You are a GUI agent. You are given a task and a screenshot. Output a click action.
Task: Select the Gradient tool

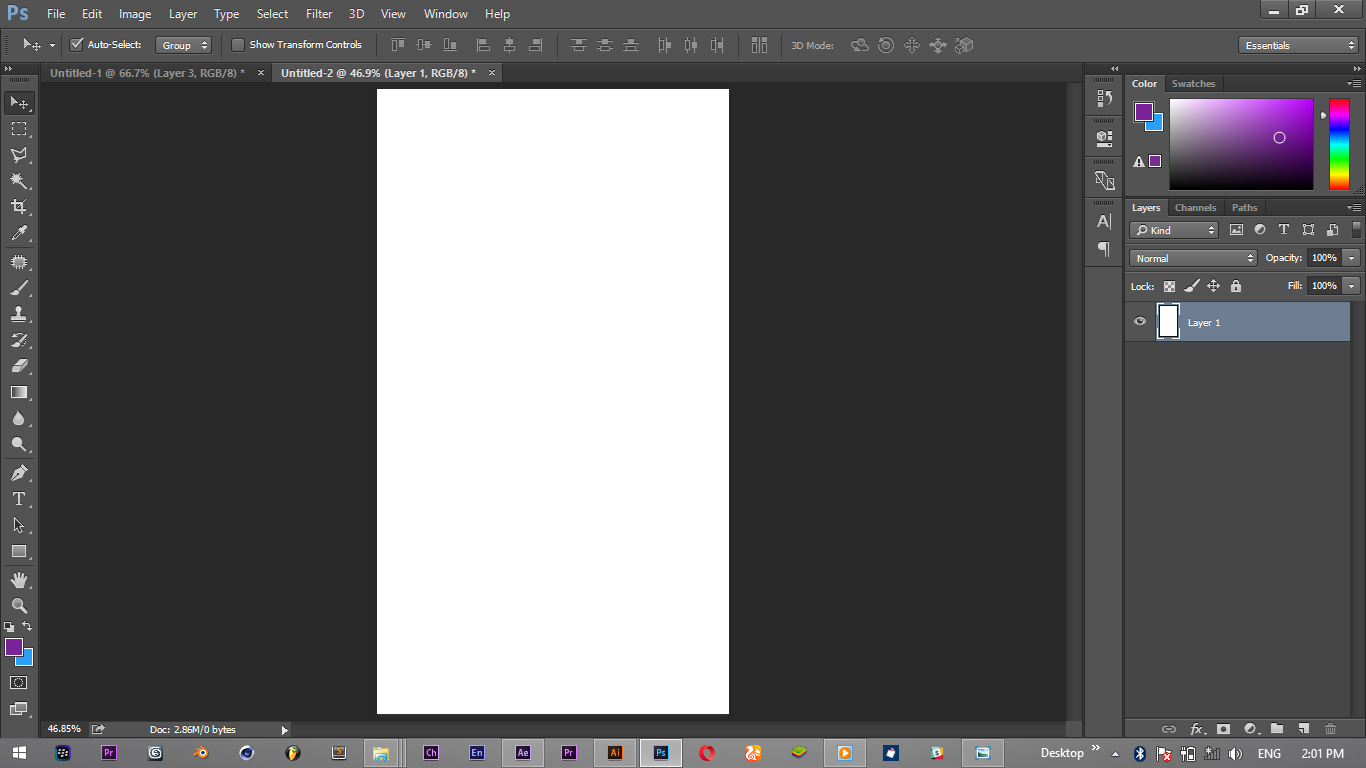tap(19, 392)
